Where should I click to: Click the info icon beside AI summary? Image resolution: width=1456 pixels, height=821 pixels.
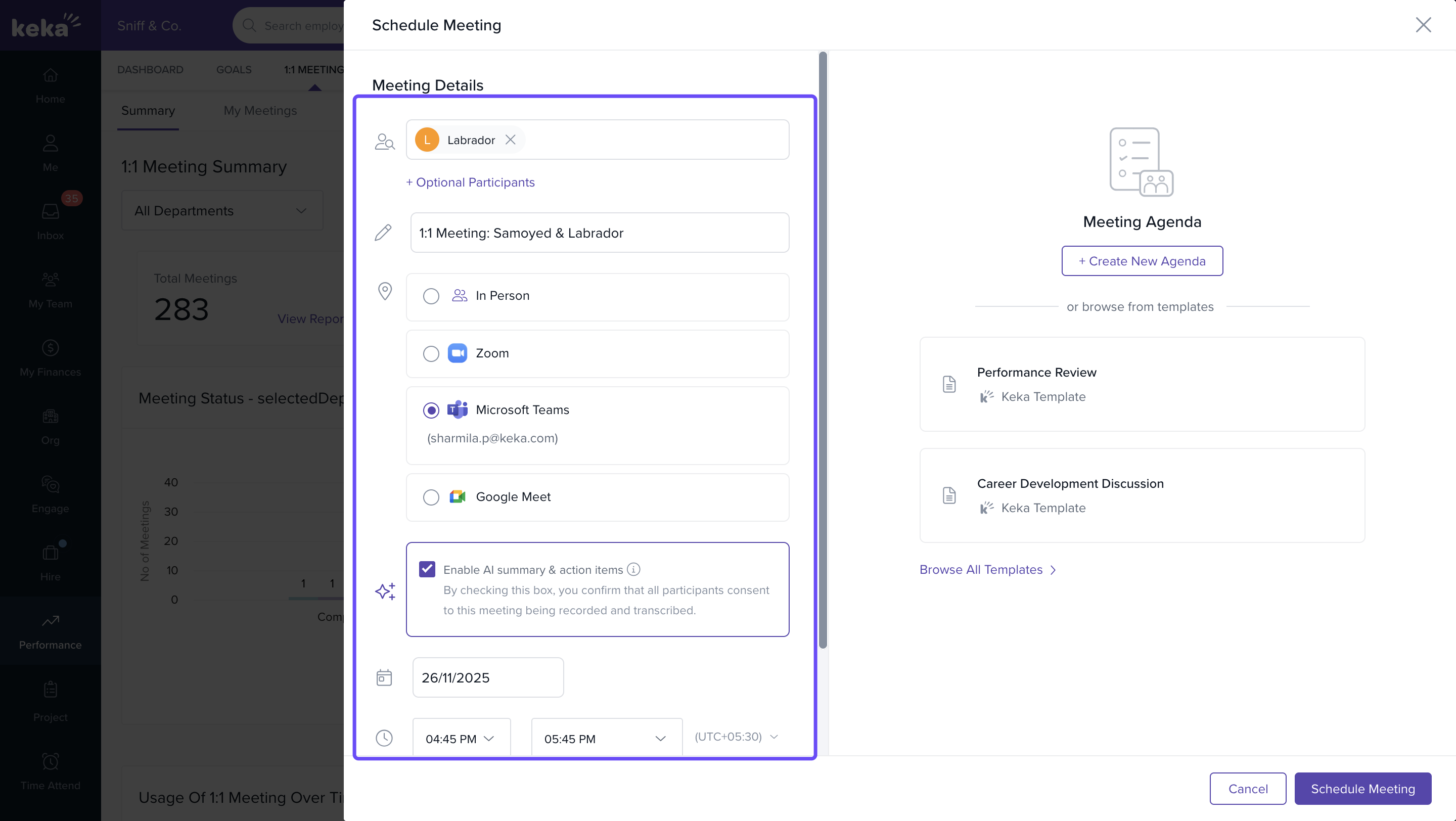633,570
